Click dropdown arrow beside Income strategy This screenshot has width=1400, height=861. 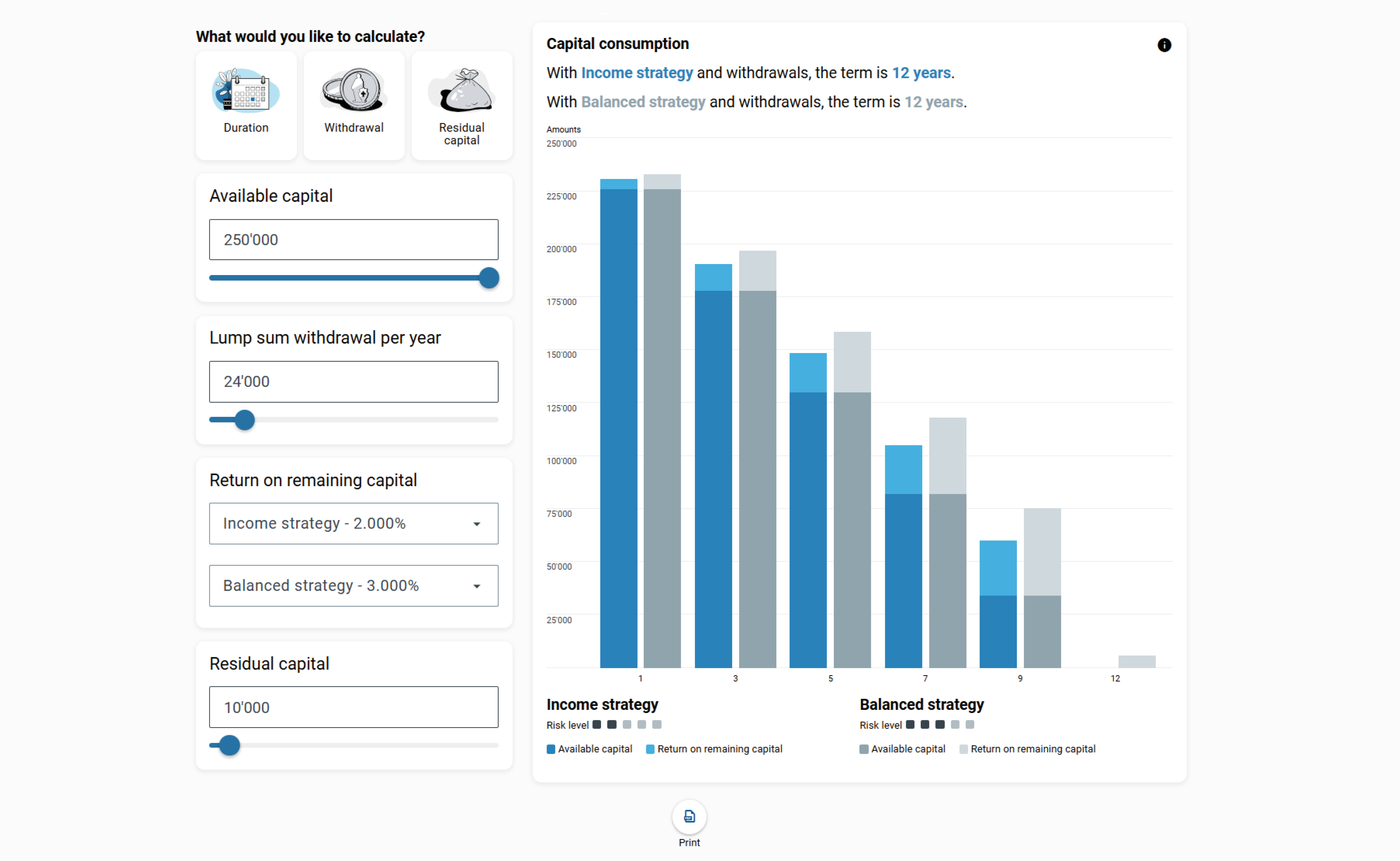[x=477, y=524]
